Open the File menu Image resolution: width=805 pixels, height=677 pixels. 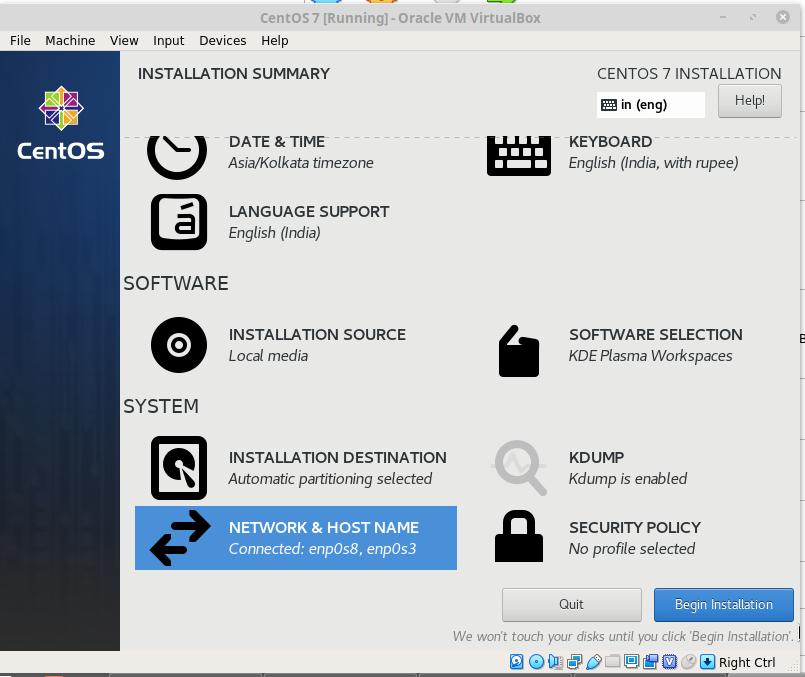click(x=20, y=41)
